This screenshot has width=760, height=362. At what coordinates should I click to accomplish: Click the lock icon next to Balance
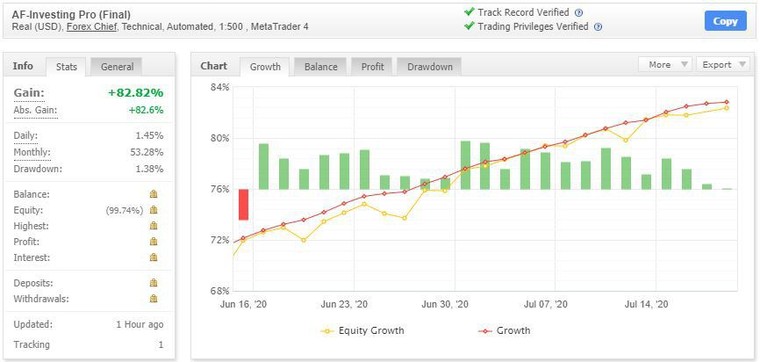tap(154, 194)
